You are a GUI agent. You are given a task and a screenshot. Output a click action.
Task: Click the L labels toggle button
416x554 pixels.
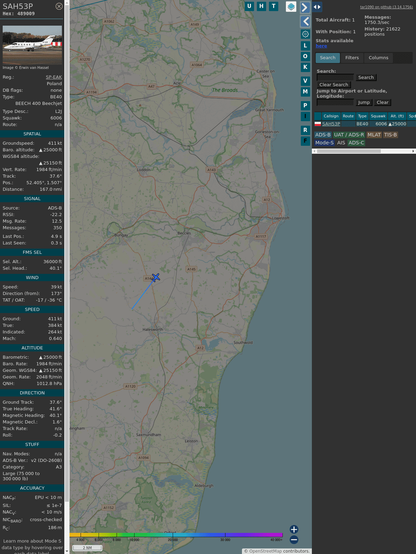[305, 46]
